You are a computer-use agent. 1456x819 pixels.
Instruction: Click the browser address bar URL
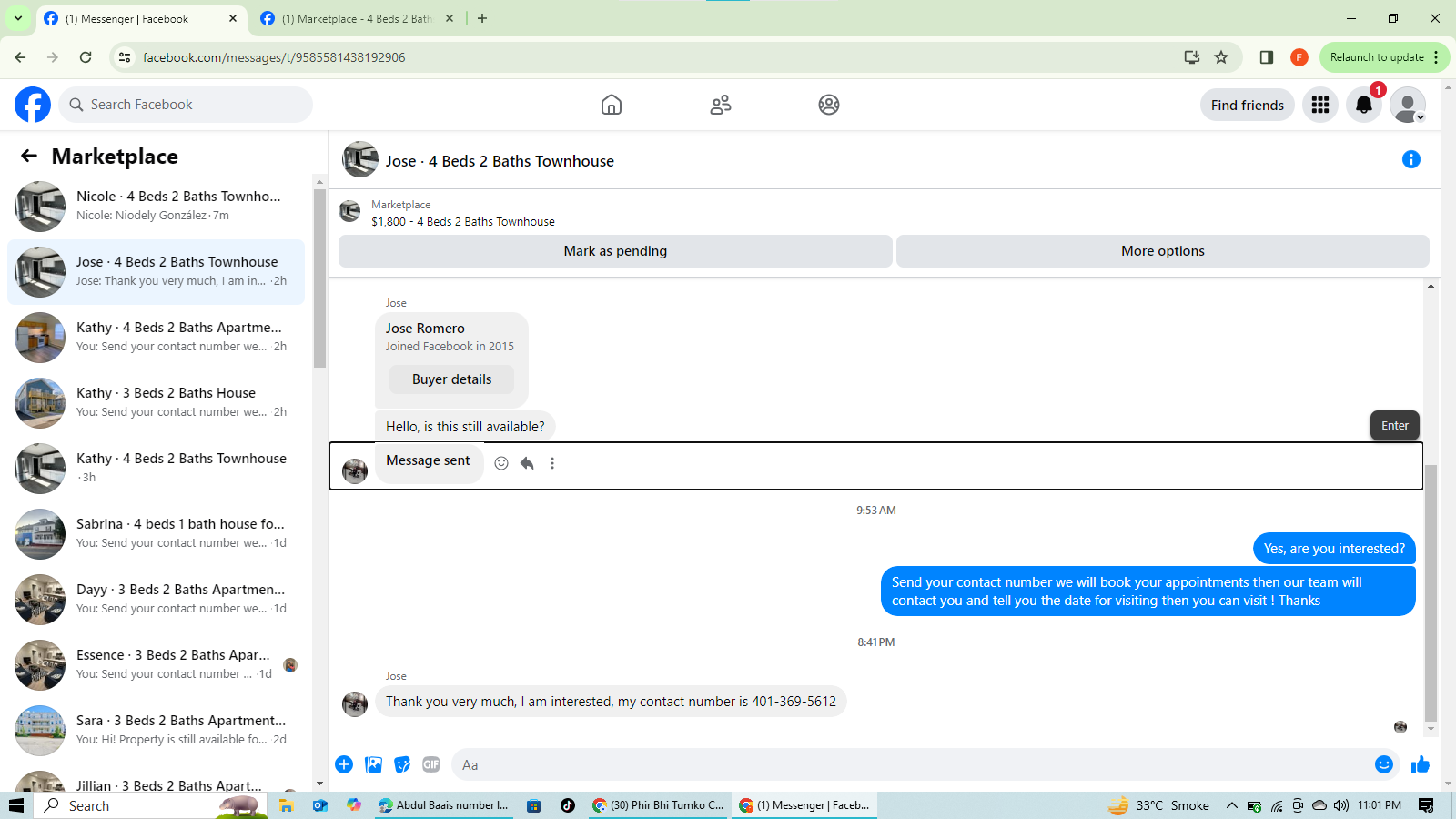coord(274,57)
